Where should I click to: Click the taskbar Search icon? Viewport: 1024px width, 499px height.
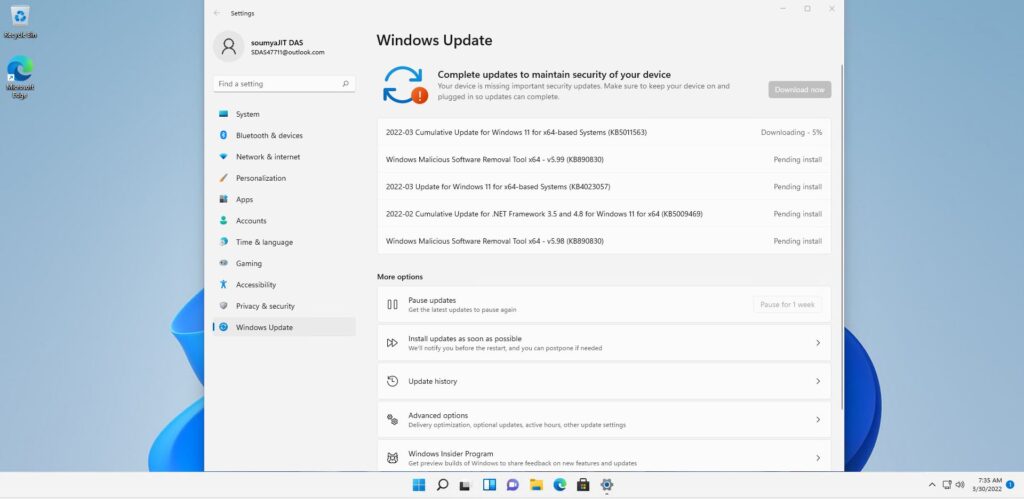(442, 485)
